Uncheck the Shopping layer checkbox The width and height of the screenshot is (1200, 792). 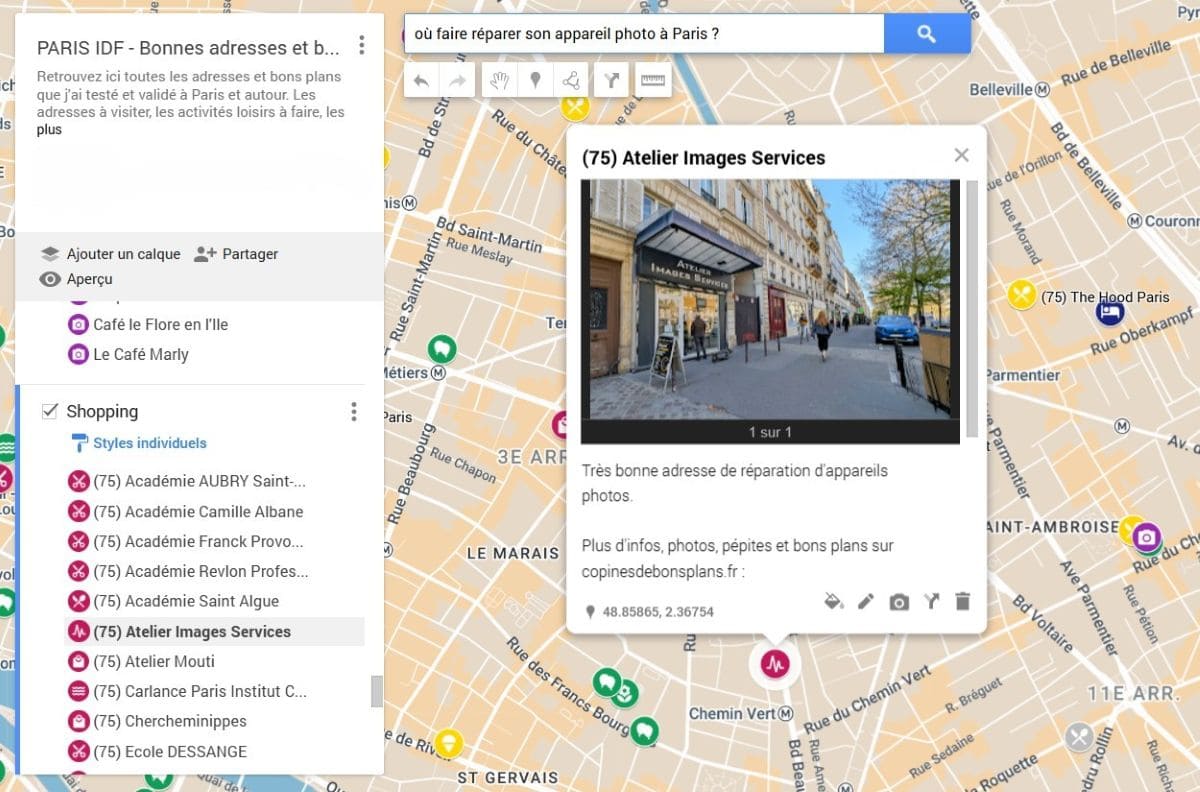[x=48, y=411]
